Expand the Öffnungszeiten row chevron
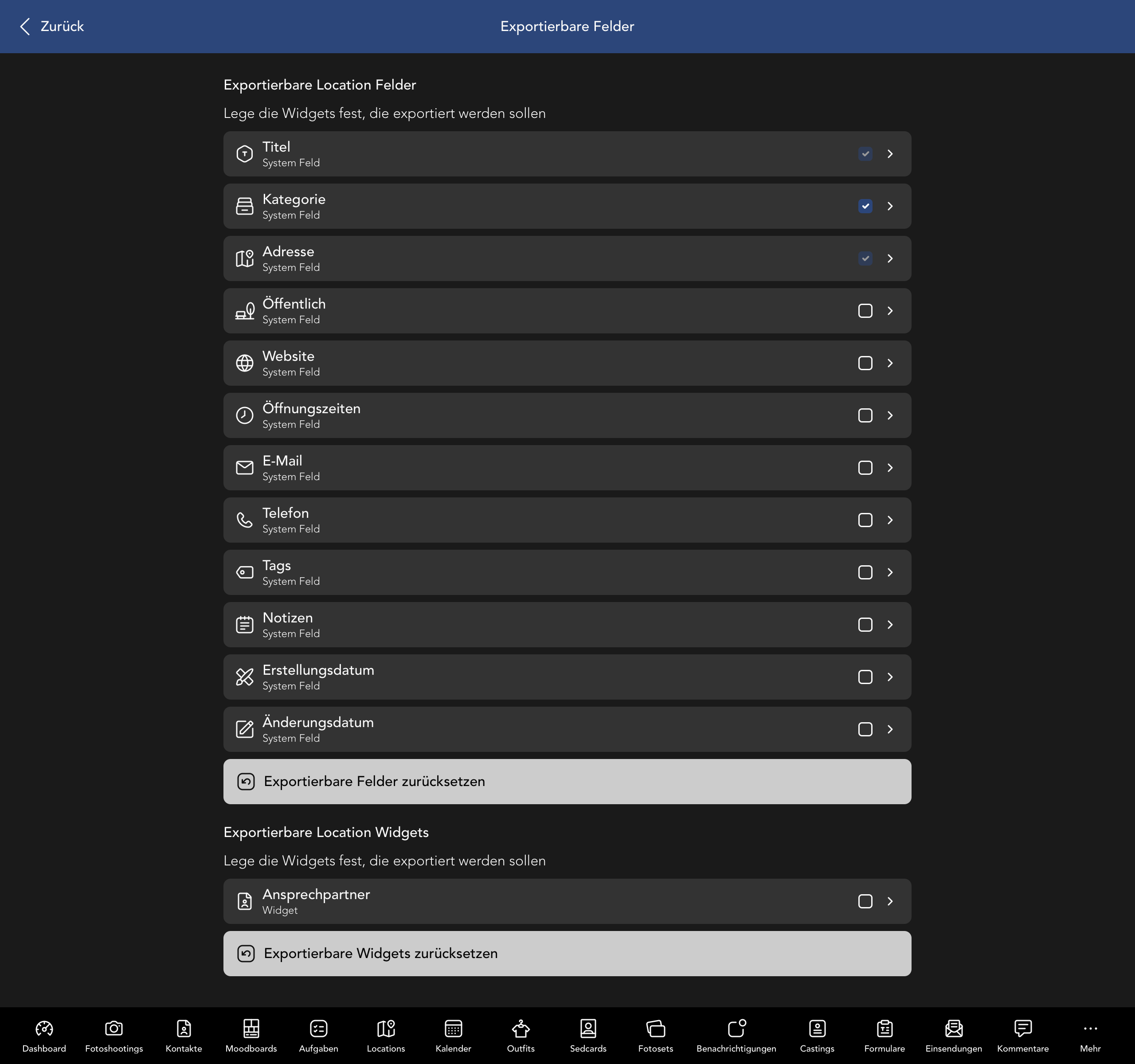The width and height of the screenshot is (1135, 1064). coord(890,415)
